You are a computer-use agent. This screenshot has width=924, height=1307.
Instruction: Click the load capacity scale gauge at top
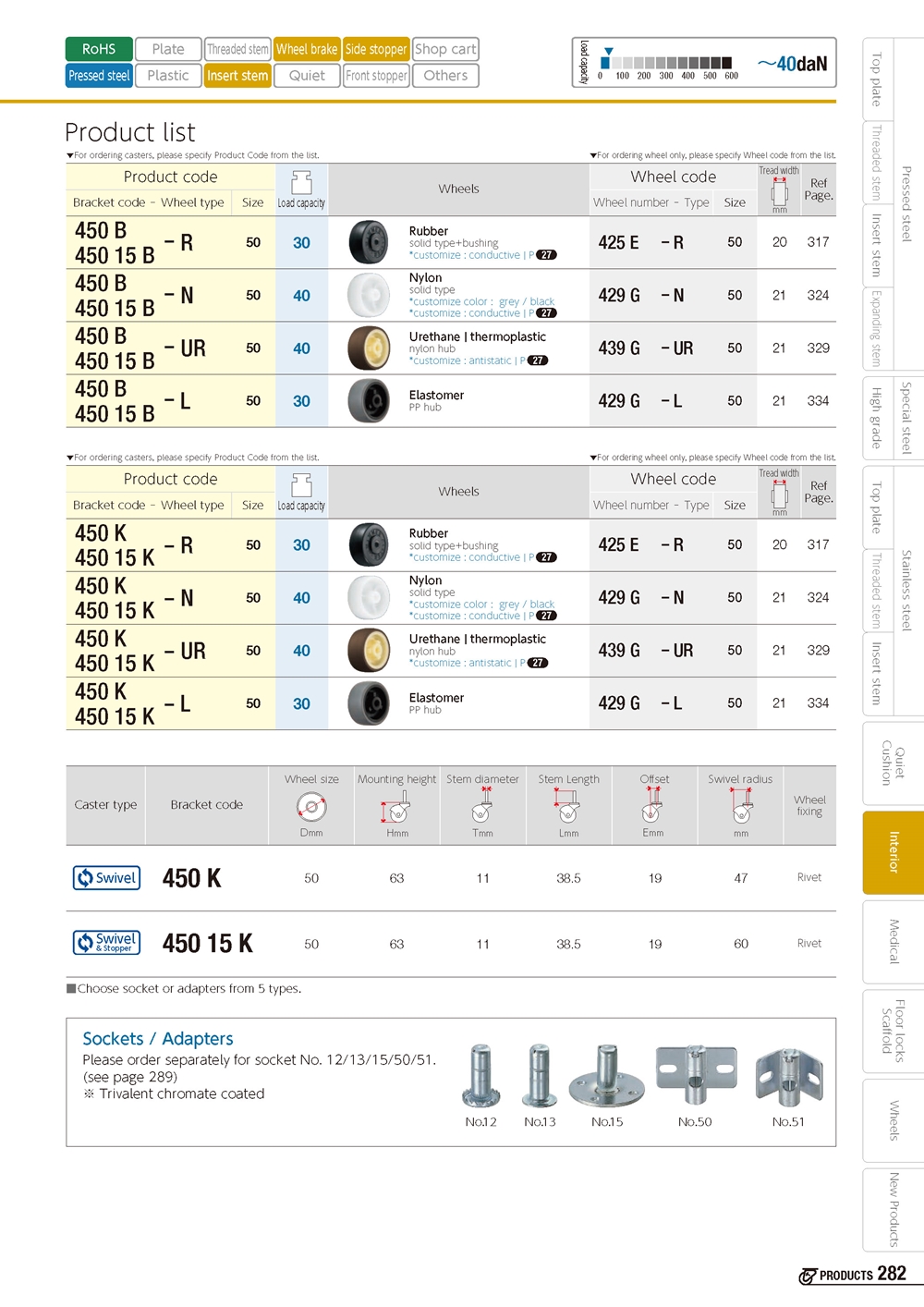[665, 64]
